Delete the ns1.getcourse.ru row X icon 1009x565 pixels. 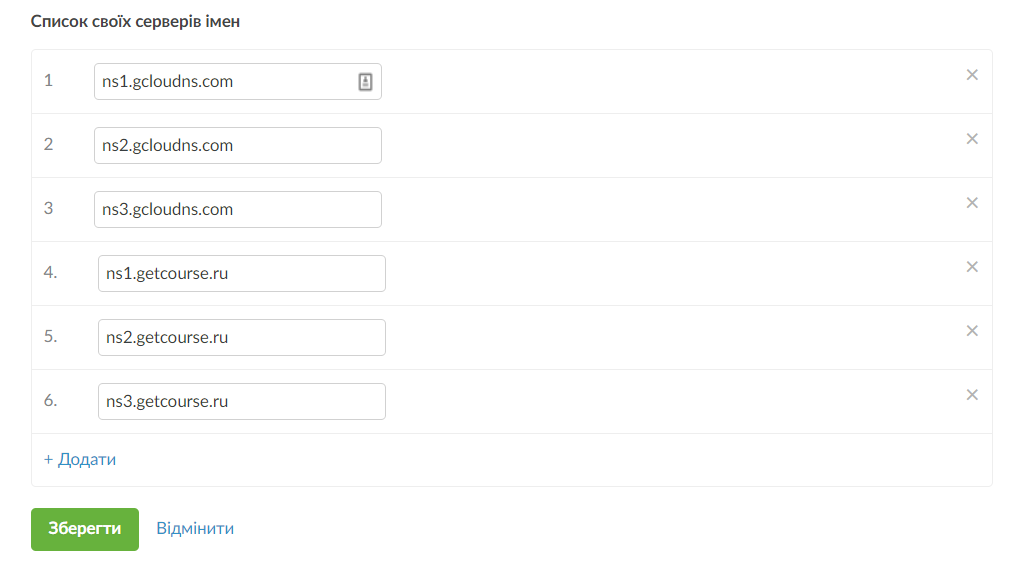tap(971, 267)
